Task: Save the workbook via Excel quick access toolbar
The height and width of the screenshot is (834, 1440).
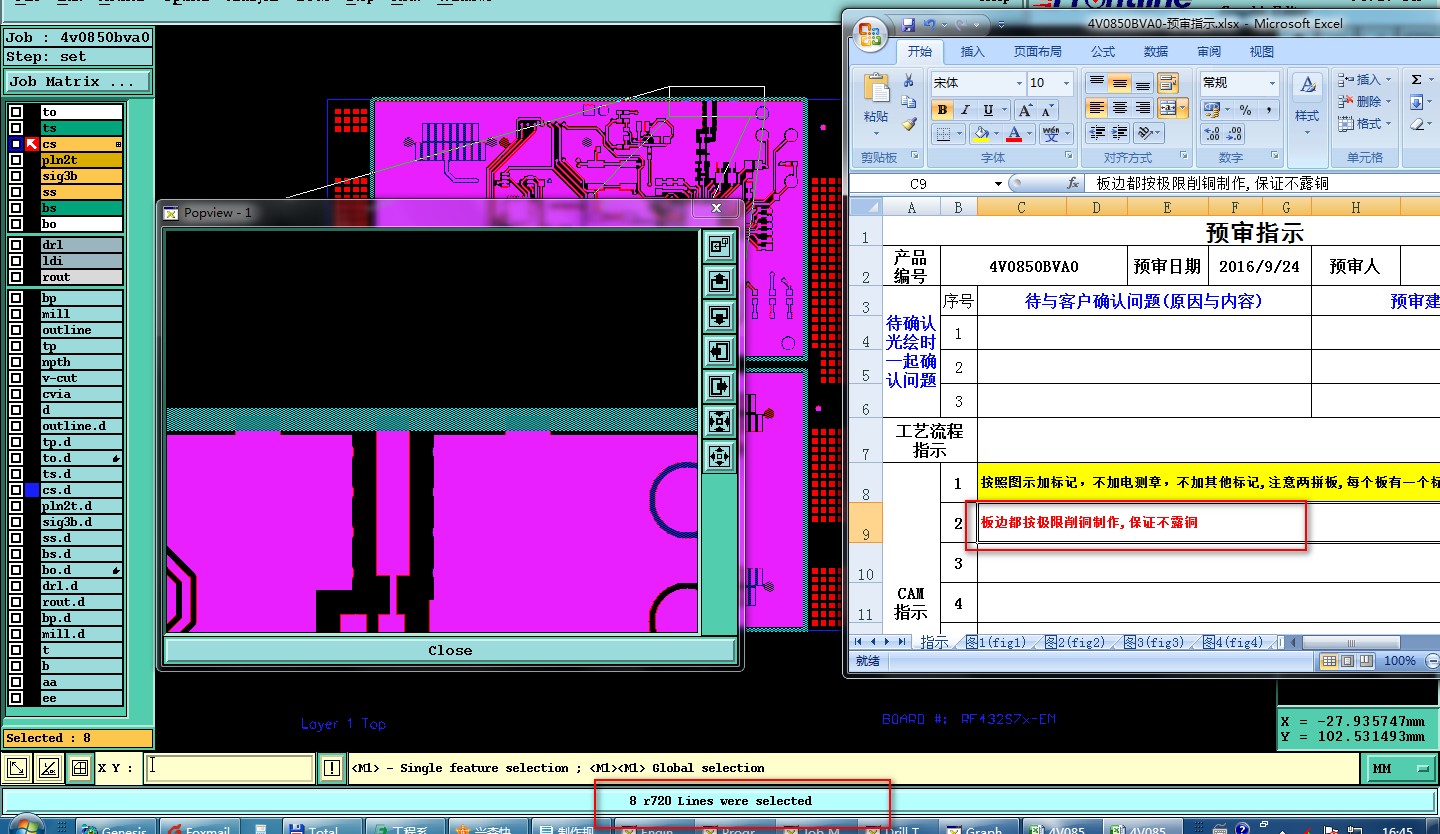Action: click(x=908, y=24)
